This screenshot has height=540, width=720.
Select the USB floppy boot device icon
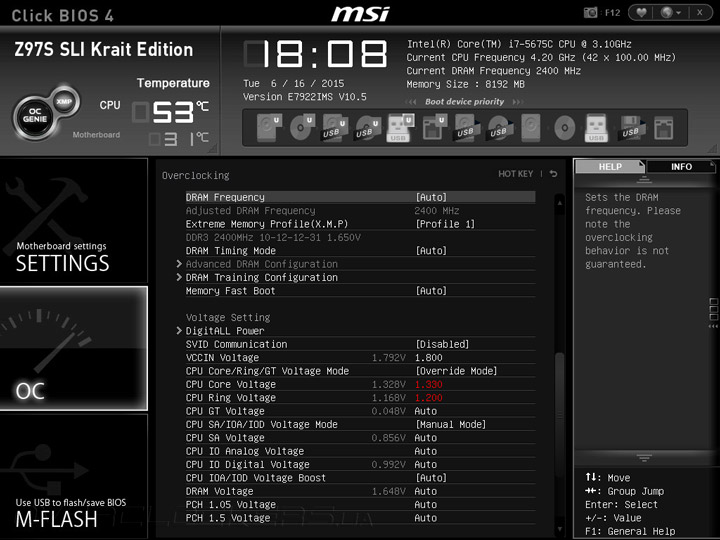coord(632,127)
